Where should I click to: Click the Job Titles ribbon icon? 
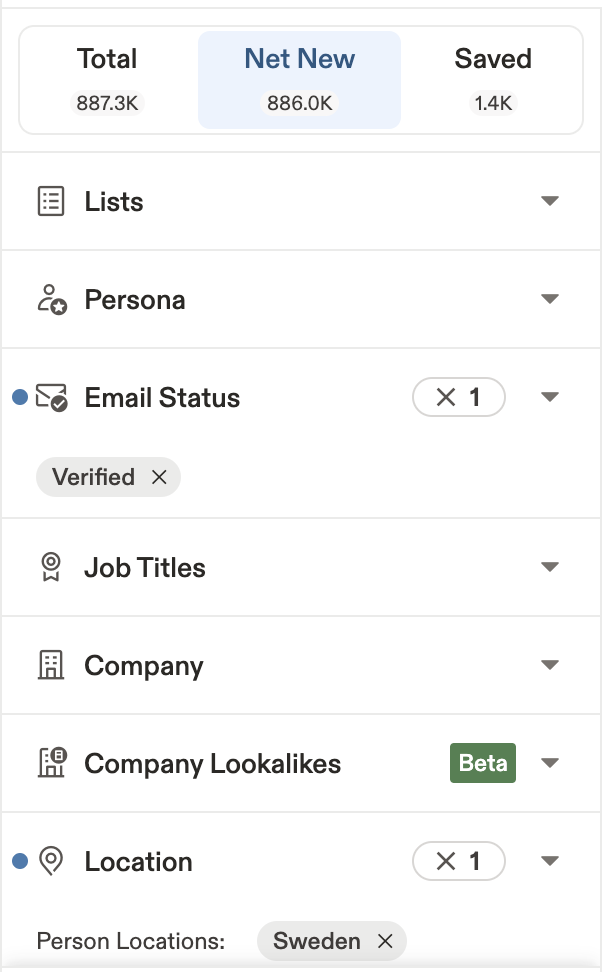tap(50, 568)
